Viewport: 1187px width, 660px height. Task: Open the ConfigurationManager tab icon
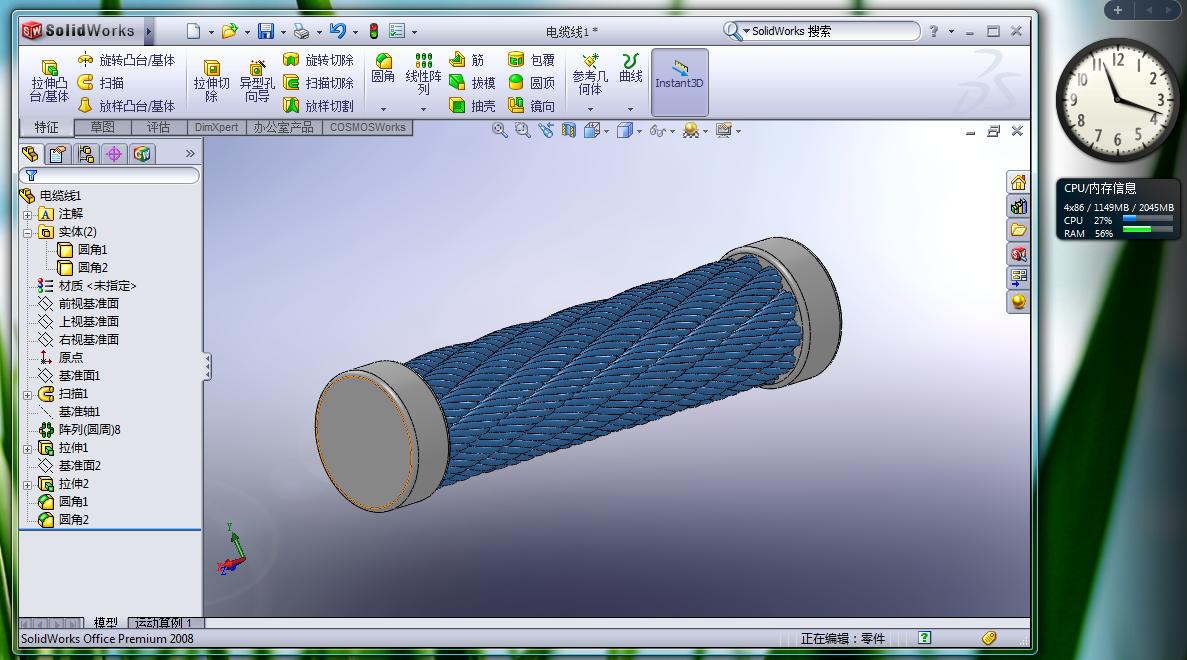(x=86, y=154)
